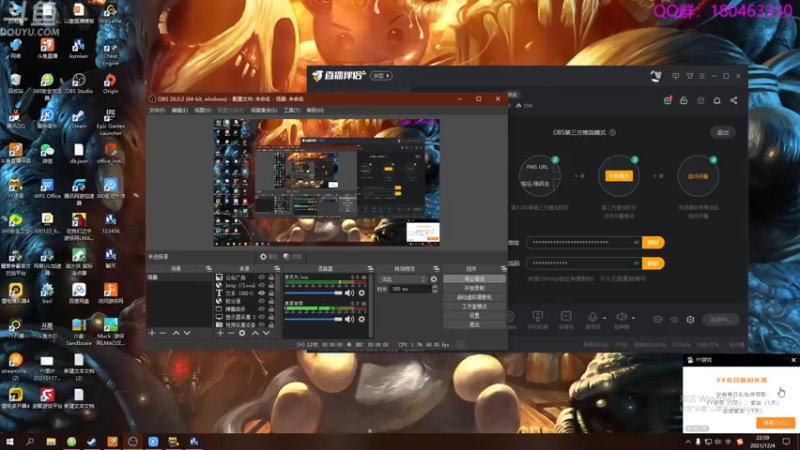Open the WPS Office desktop shortcut
The height and width of the screenshot is (450, 800).
tap(47, 189)
